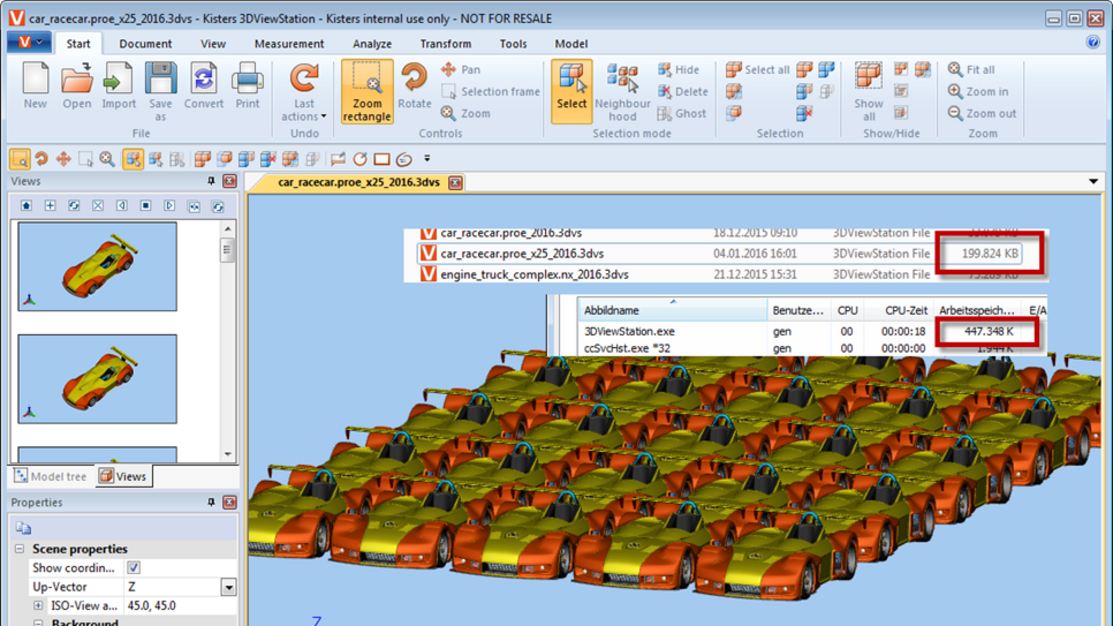The width and height of the screenshot is (1113, 626).
Task: Click the ISO-View value field 45.0, 45.0
Action: coord(180,605)
